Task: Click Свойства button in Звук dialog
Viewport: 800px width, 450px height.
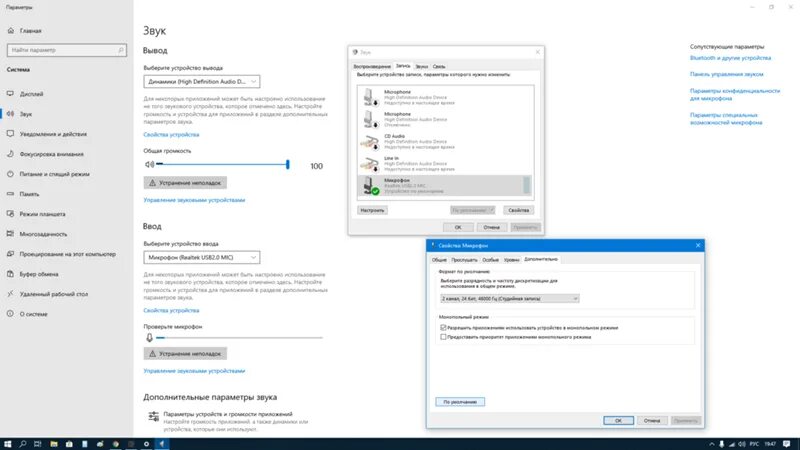Action: click(x=518, y=210)
